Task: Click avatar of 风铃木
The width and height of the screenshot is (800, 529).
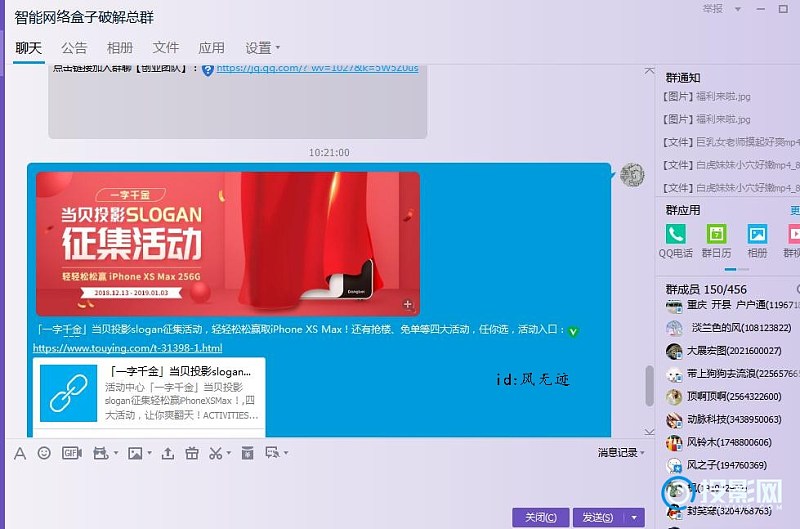Action: click(x=674, y=443)
